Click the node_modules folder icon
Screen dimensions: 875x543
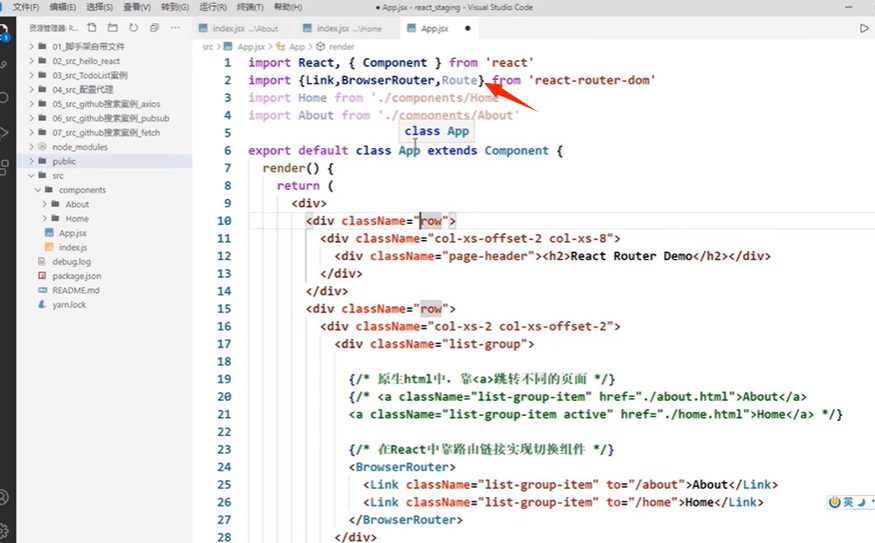pyautogui.click(x=42, y=147)
